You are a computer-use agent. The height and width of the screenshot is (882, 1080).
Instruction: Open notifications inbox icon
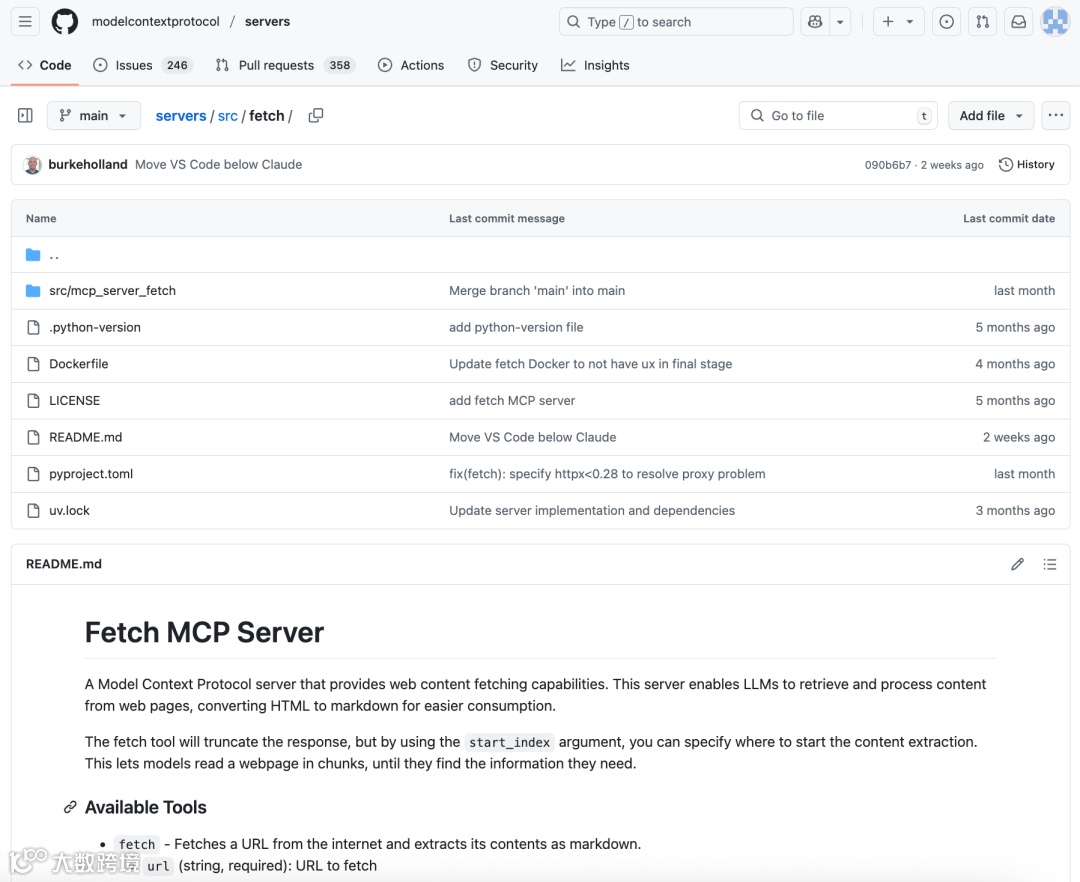point(1019,22)
